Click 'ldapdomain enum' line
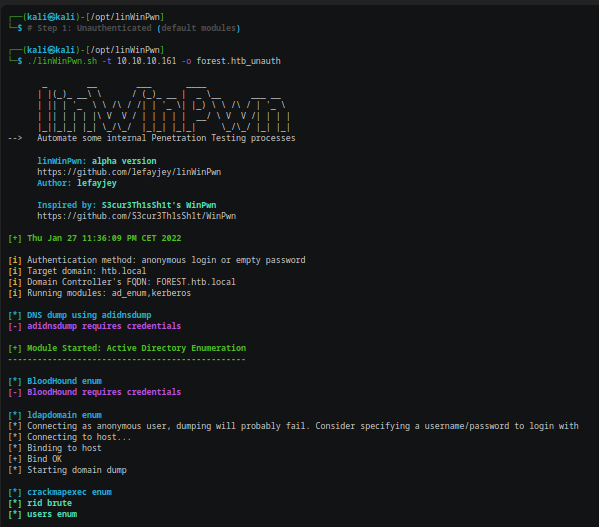Image resolution: width=599 pixels, height=527 pixels. [x=64, y=415]
